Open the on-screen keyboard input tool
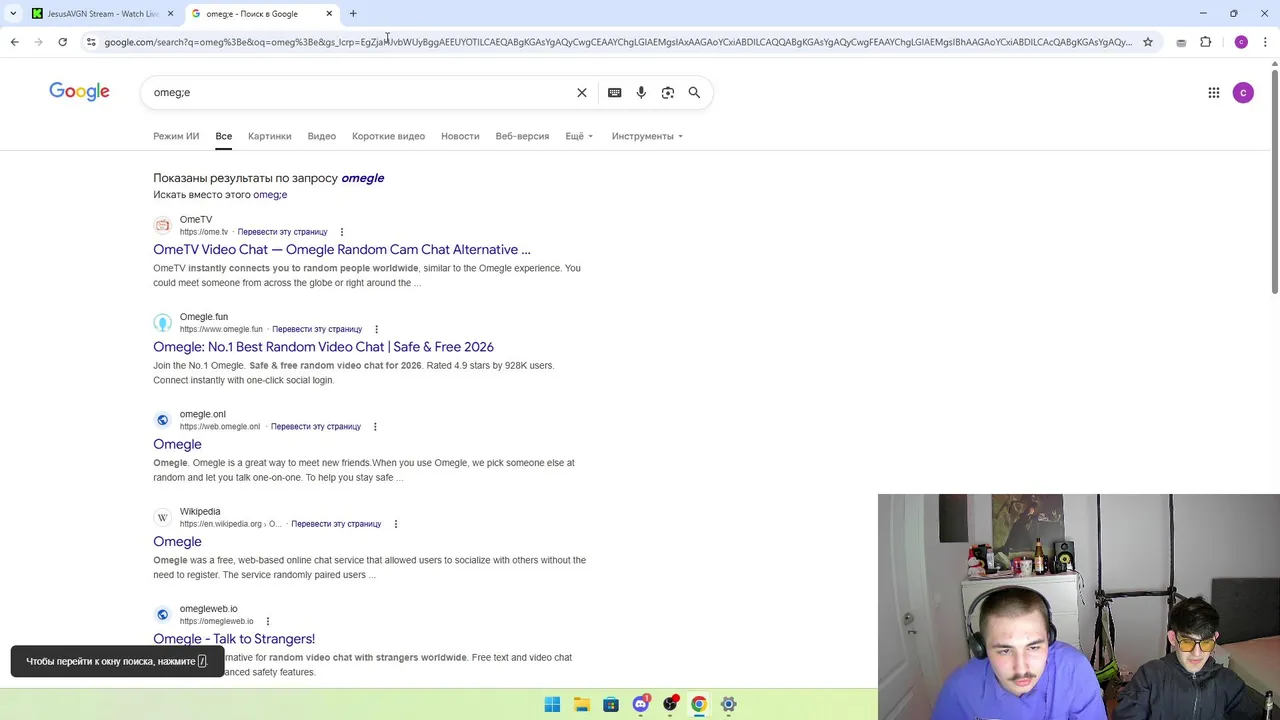Screen dimensions: 1280x720 (615, 93)
